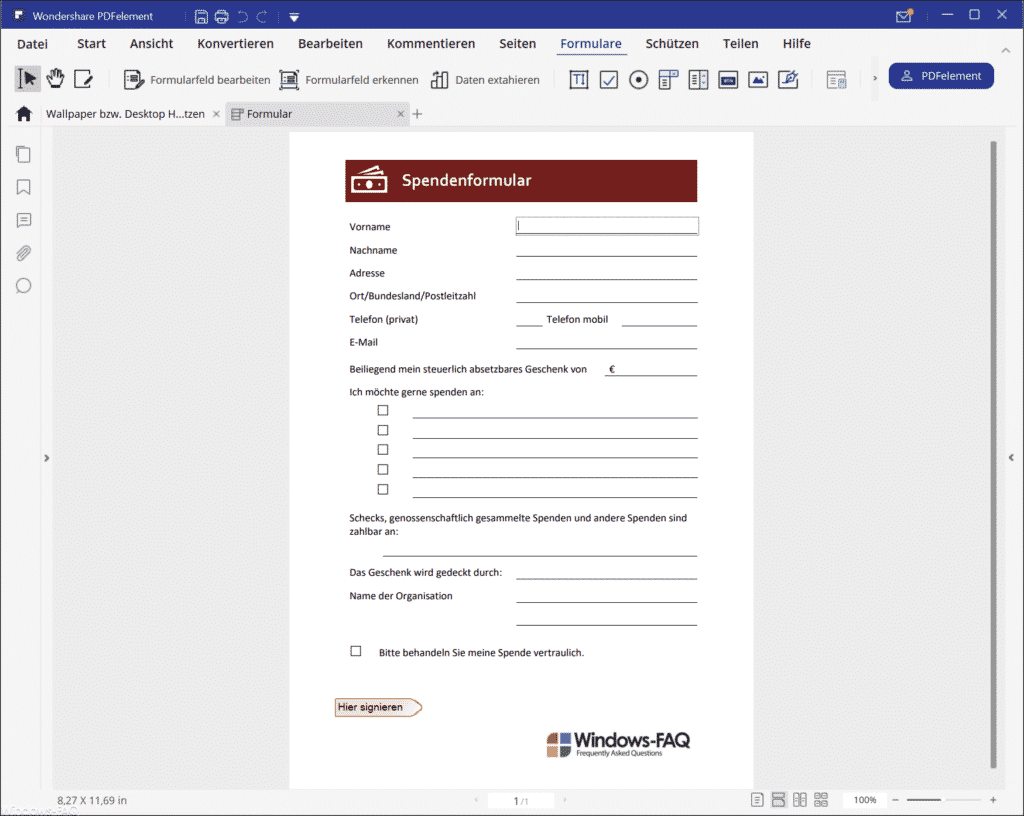Check the third donation option checkbox
1024x816 pixels.
coord(383,450)
